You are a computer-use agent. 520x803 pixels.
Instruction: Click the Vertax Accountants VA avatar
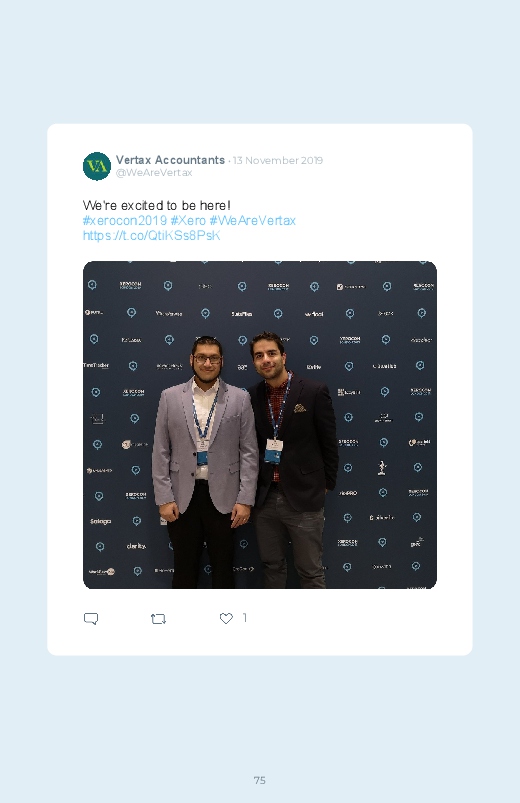[97, 166]
